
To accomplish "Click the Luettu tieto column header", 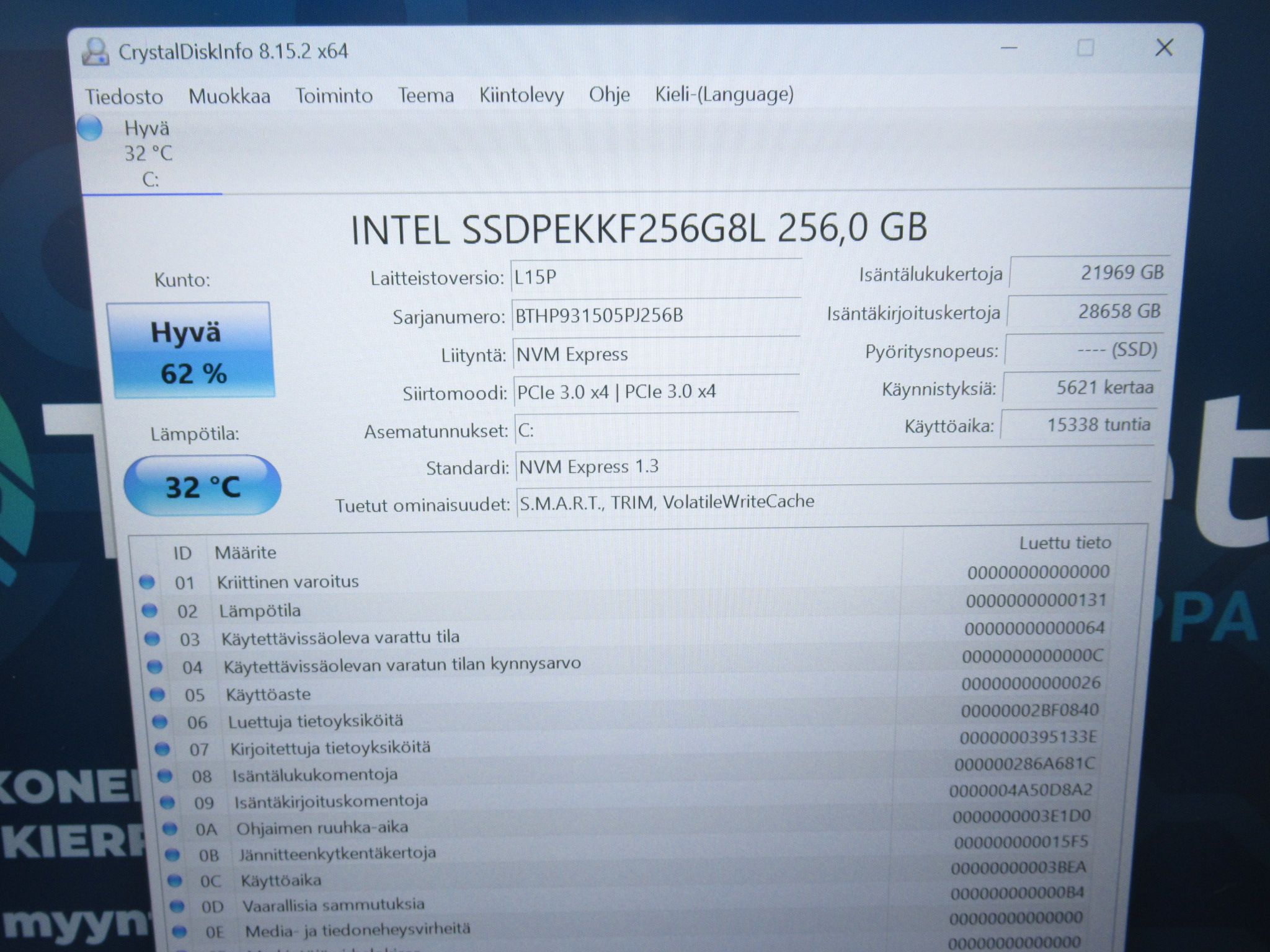I will pyautogui.click(x=1065, y=544).
